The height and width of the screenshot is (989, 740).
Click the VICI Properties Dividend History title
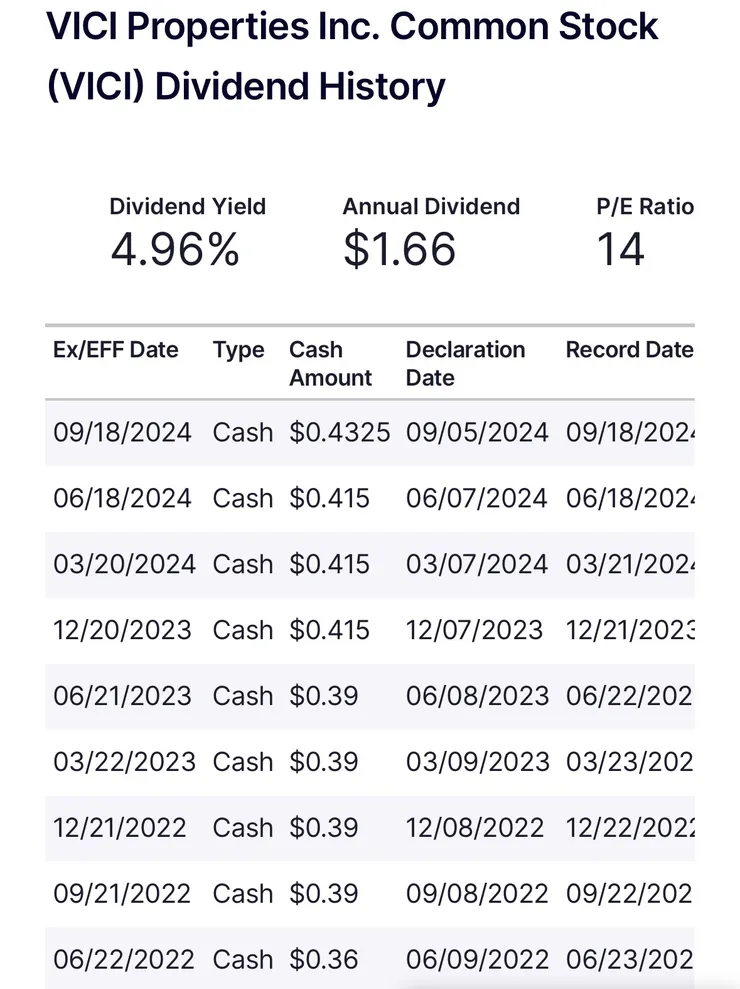(x=352, y=56)
